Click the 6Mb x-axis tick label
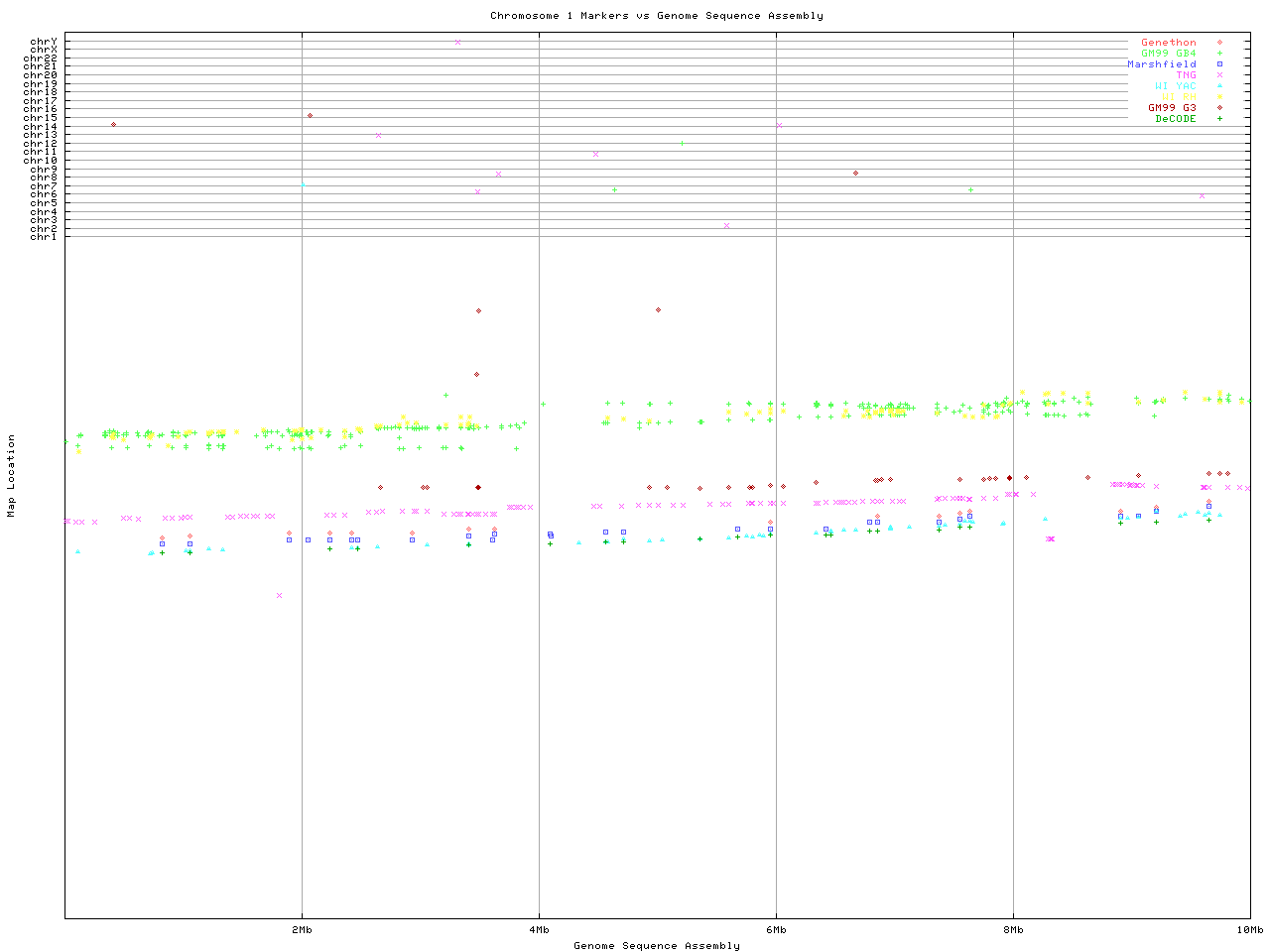The width and height of the screenshot is (1270, 952). (776, 930)
